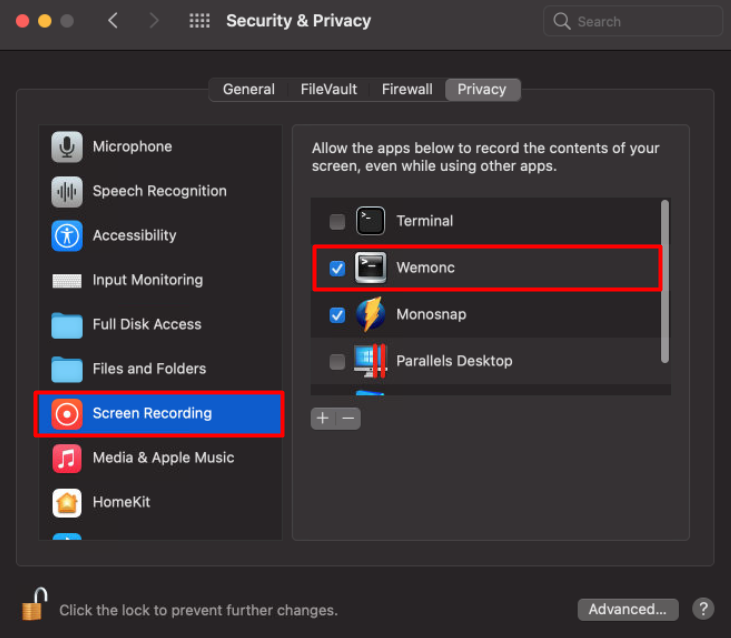Switch to the General tab

(x=248, y=89)
